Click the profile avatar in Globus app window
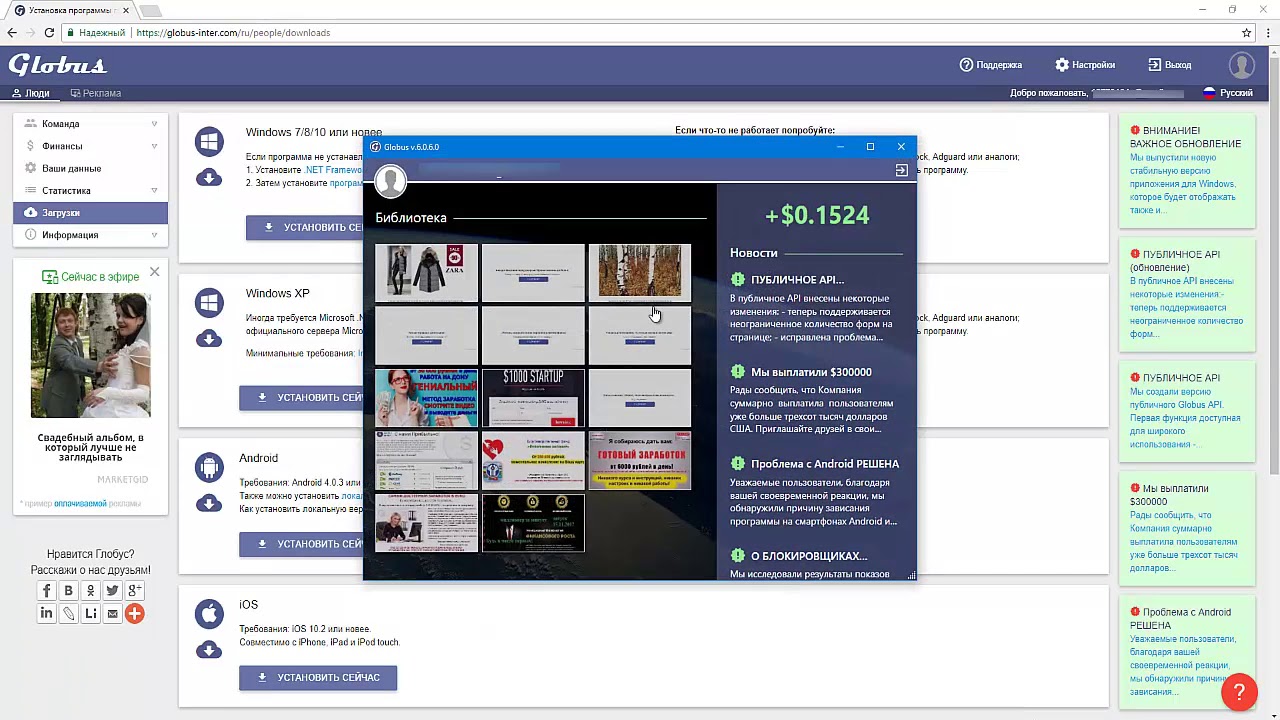The width and height of the screenshot is (1280, 720). 390,181
